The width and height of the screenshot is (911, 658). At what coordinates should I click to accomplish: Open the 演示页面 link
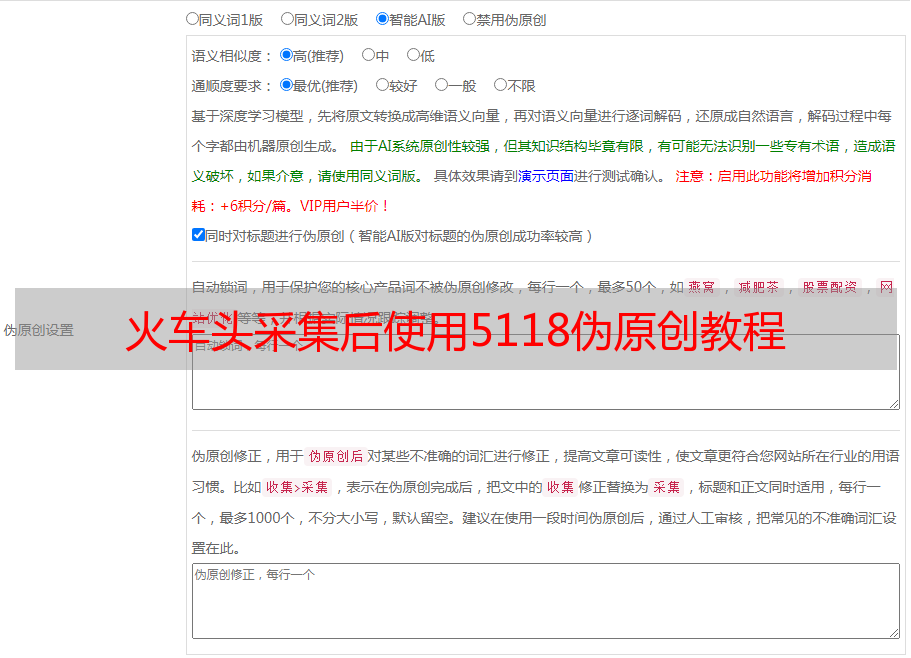tap(546, 176)
